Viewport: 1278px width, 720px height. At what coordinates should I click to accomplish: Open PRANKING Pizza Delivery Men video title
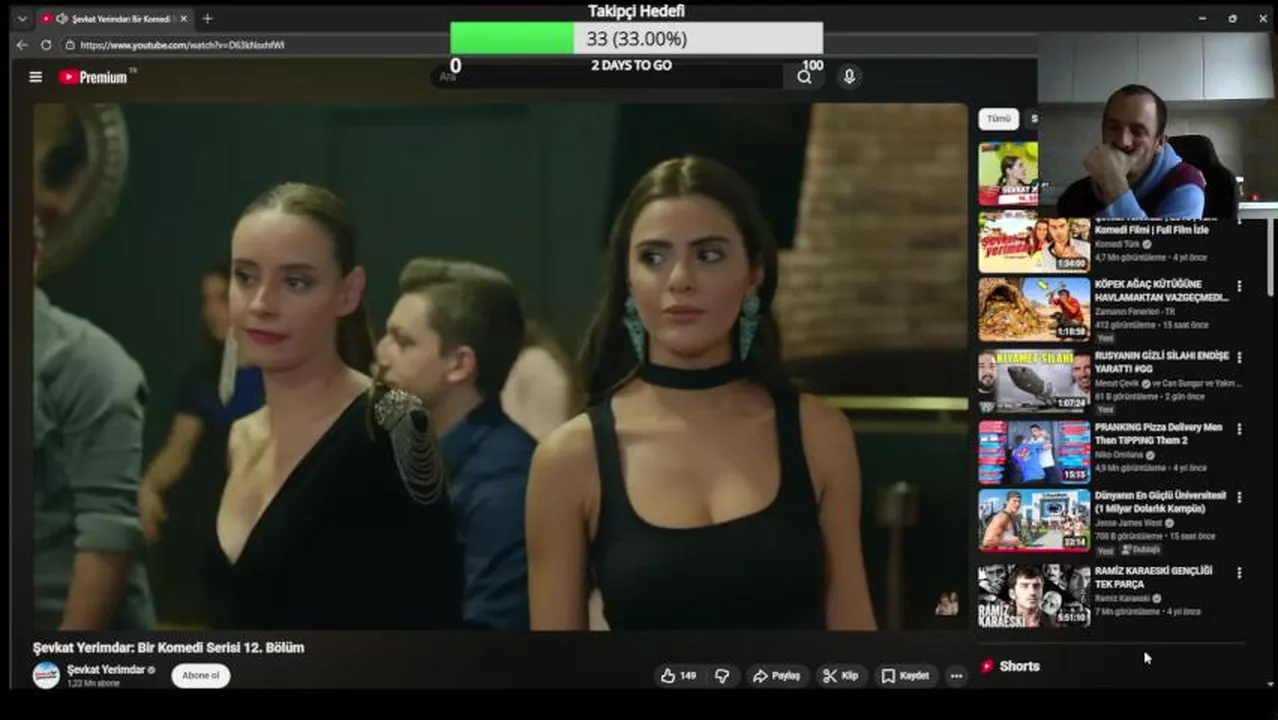coord(1158,434)
